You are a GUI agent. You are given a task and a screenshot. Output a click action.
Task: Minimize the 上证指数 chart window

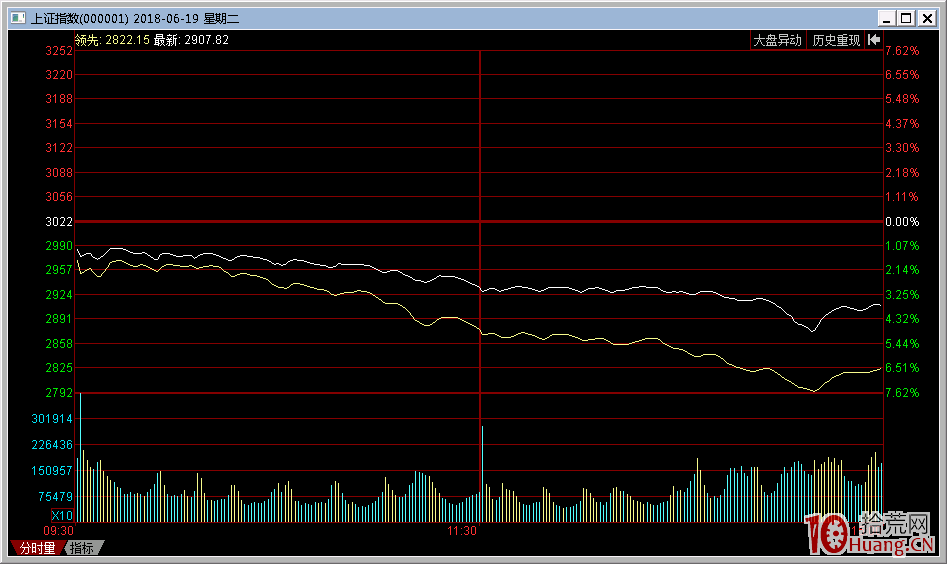886,18
